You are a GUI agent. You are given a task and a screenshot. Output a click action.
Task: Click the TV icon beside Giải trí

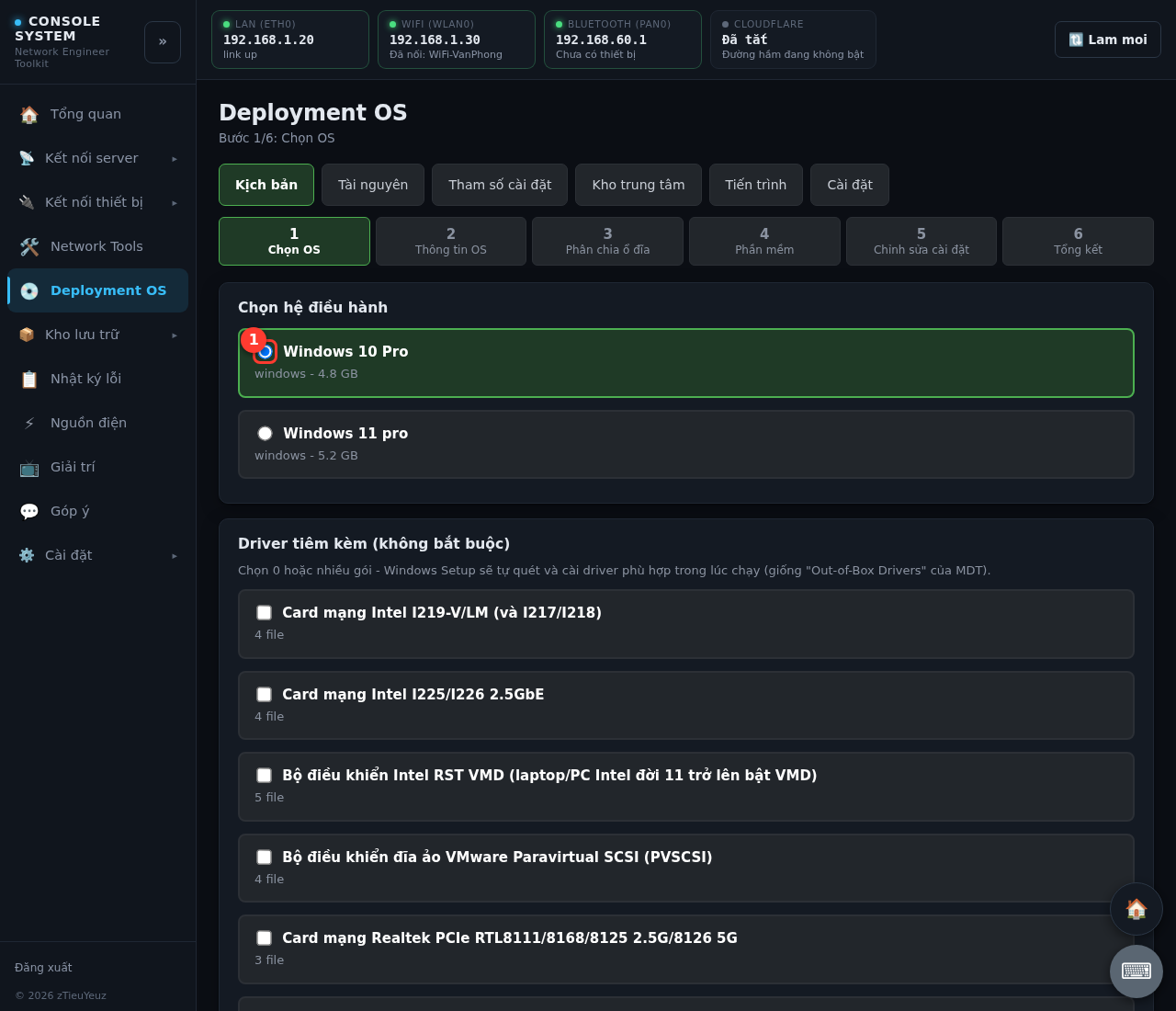point(29,467)
